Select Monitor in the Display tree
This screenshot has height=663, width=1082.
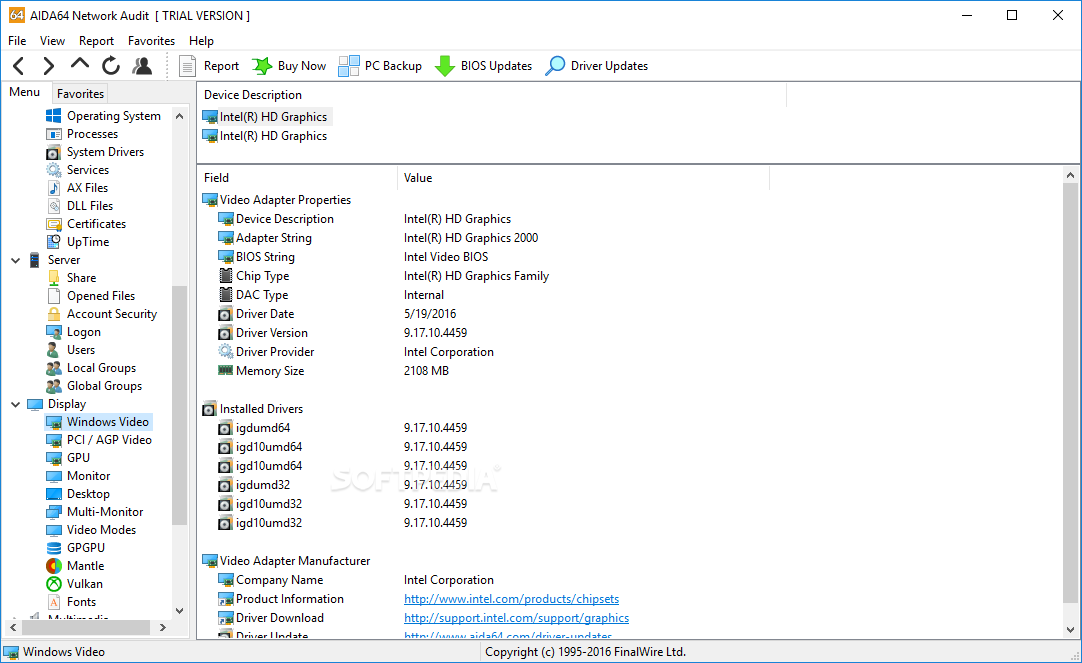(x=78, y=475)
